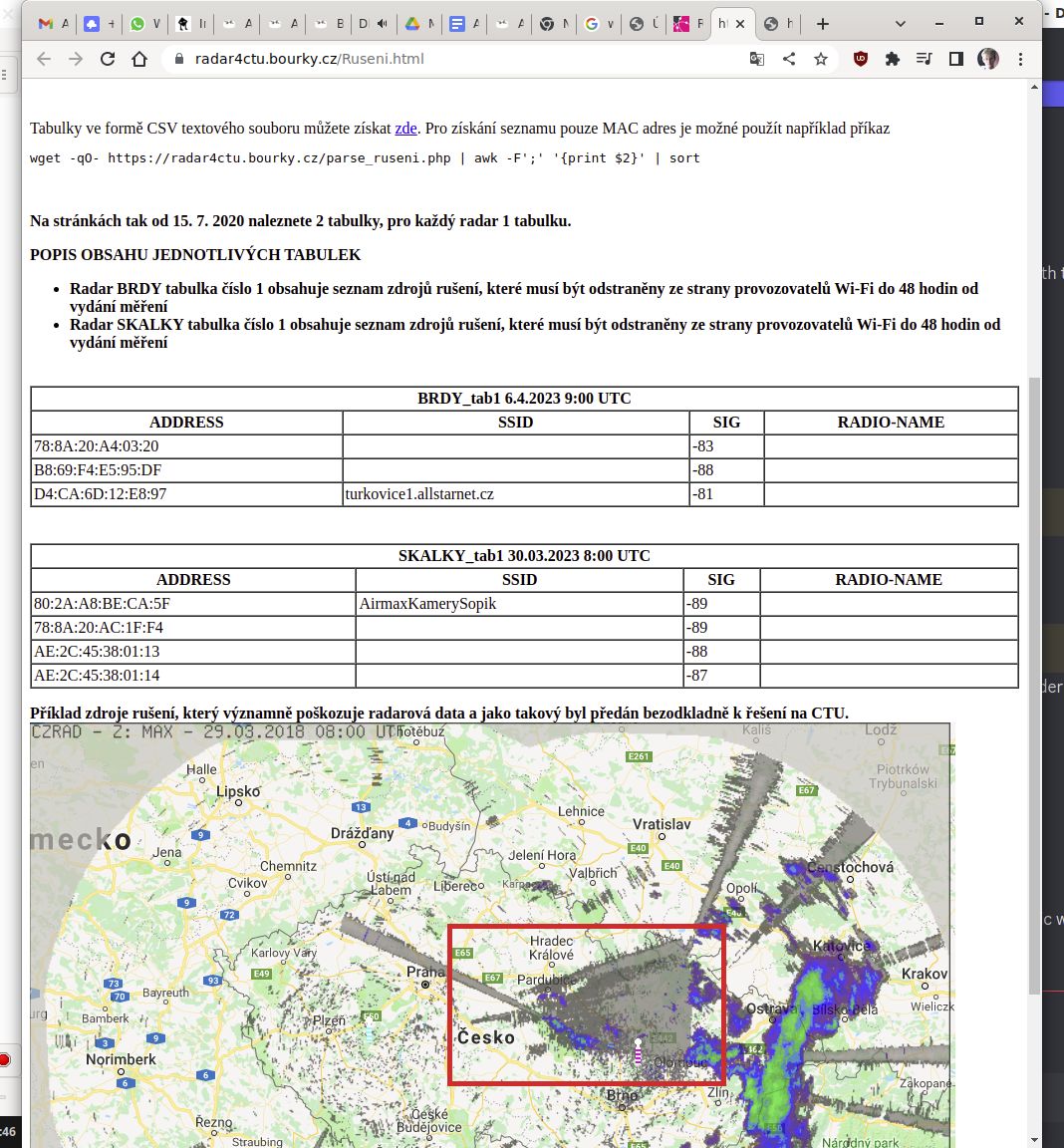1064x1148 pixels.
Task: Click the Share page icon
Action: pos(789,59)
